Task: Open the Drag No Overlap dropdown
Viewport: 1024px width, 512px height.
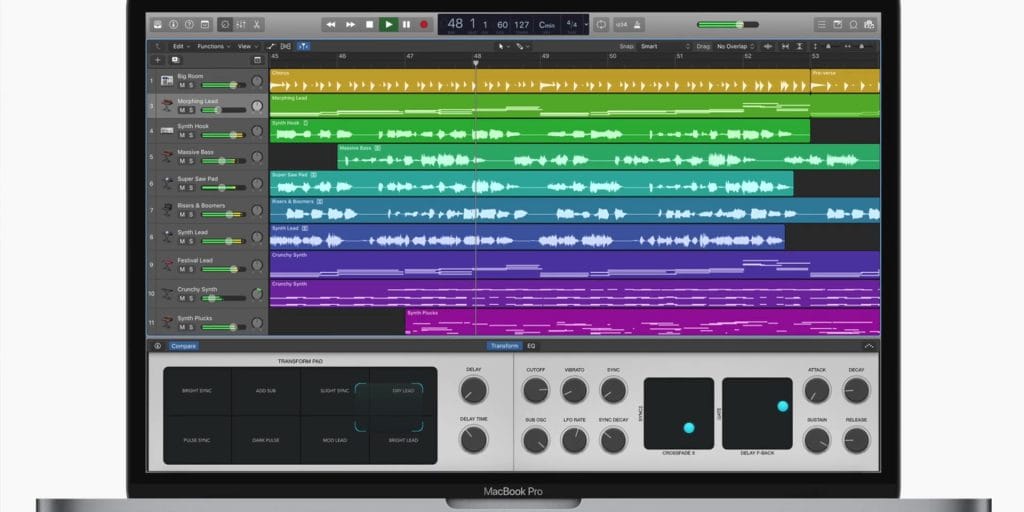Action: click(x=735, y=46)
